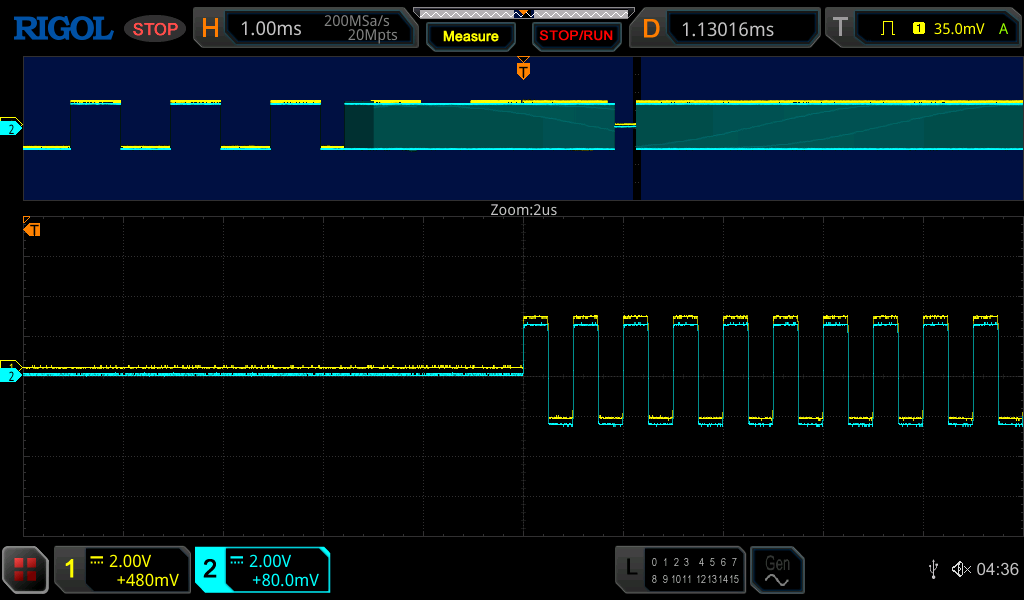Click the orange trigger position marker in overview
The height and width of the screenshot is (600, 1024).
pyautogui.click(x=523, y=71)
